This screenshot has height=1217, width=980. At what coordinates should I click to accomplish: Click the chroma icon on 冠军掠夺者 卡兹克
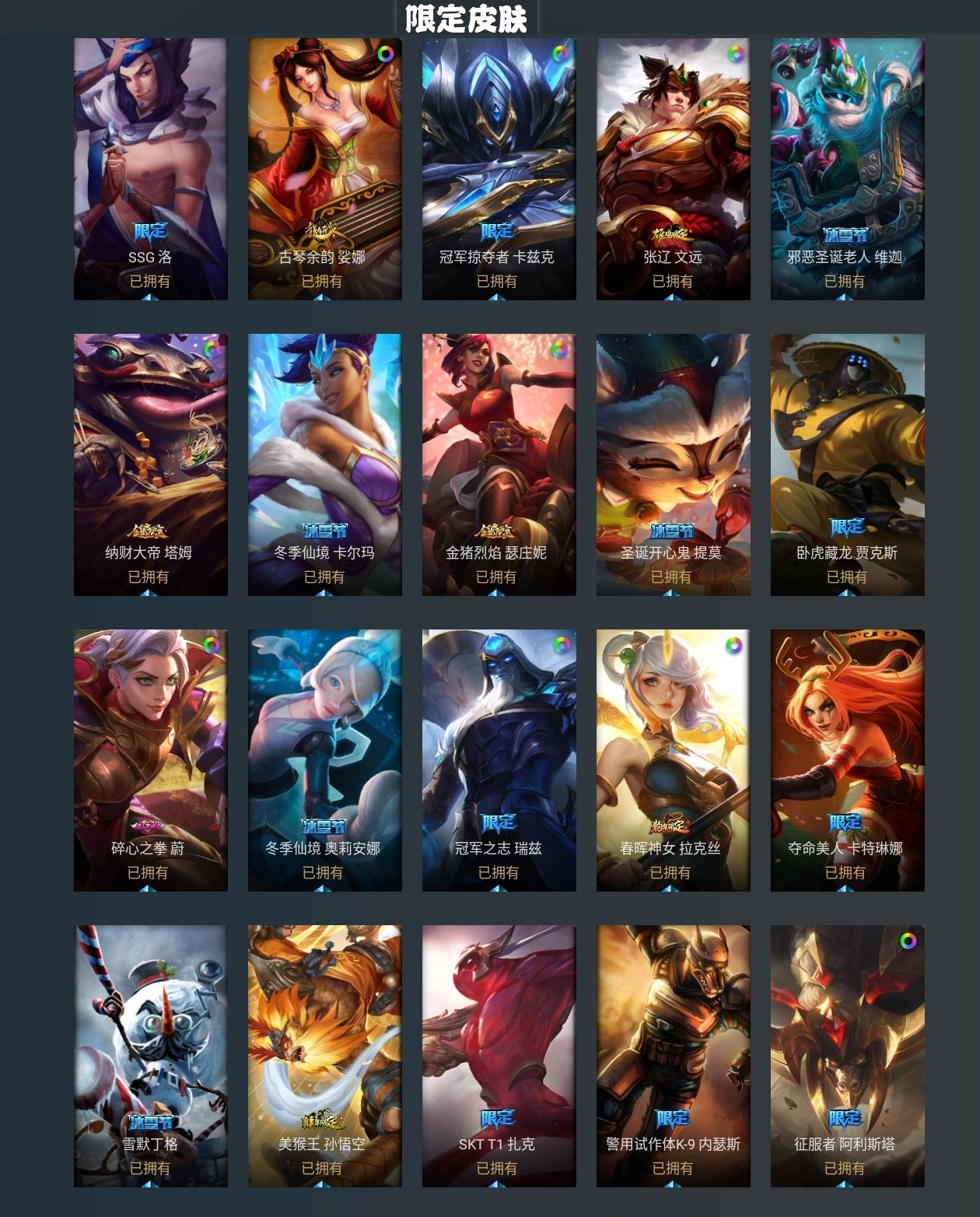[560, 54]
